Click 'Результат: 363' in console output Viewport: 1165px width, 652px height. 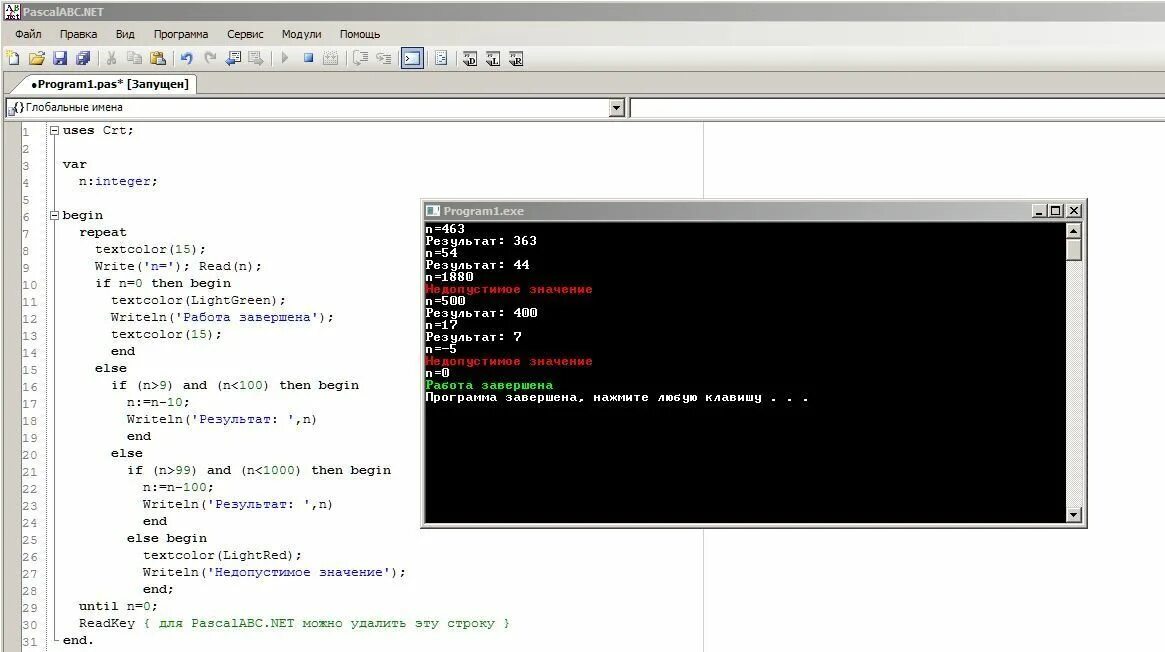pyautogui.click(x=481, y=241)
